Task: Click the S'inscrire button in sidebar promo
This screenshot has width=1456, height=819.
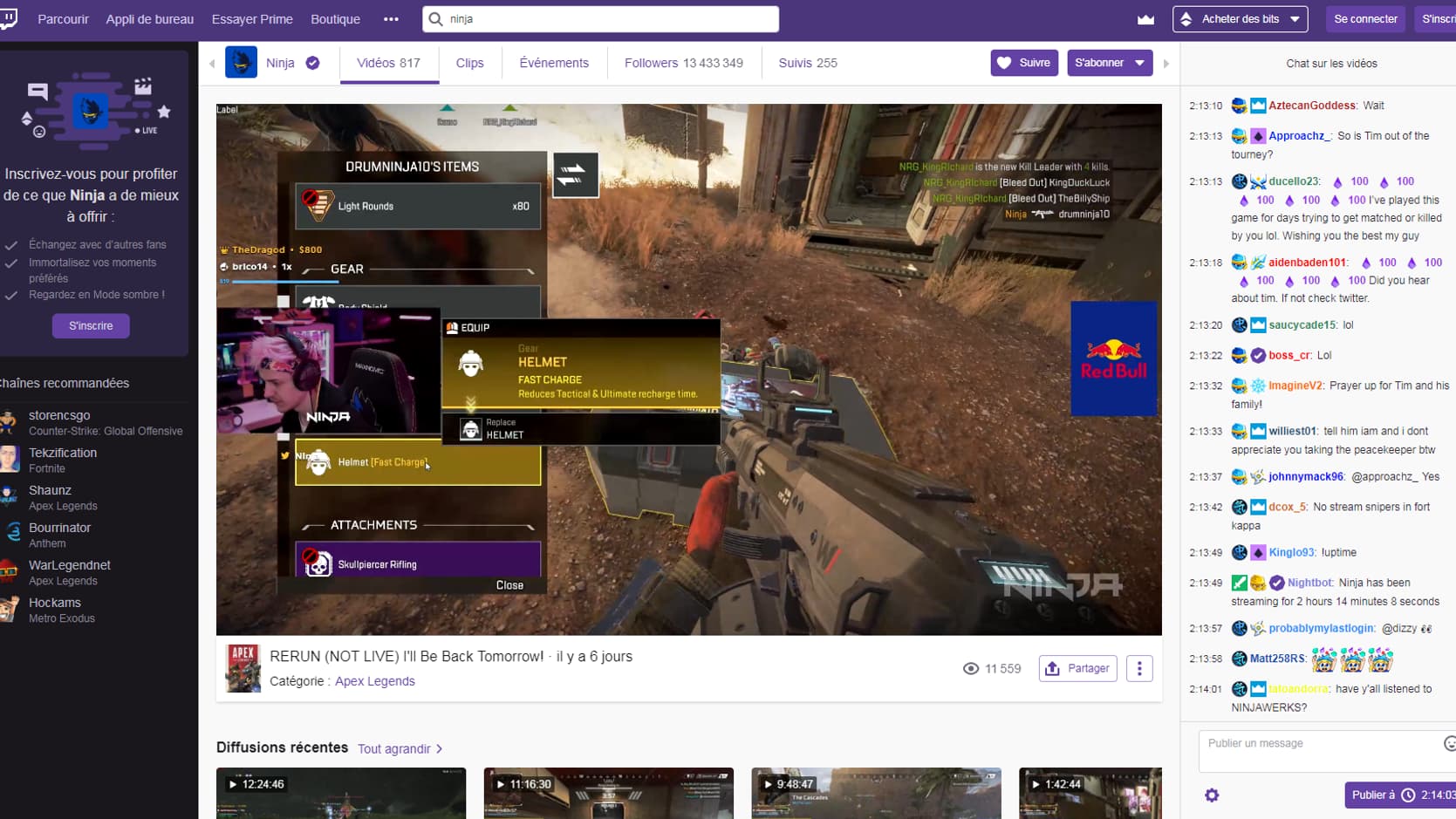Action: click(x=91, y=326)
